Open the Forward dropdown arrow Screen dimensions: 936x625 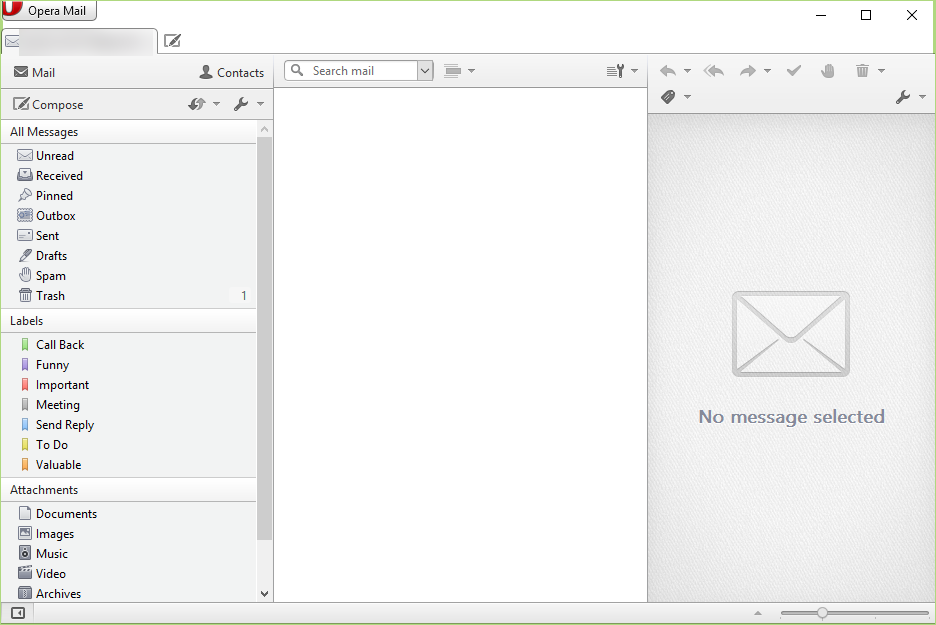click(768, 71)
